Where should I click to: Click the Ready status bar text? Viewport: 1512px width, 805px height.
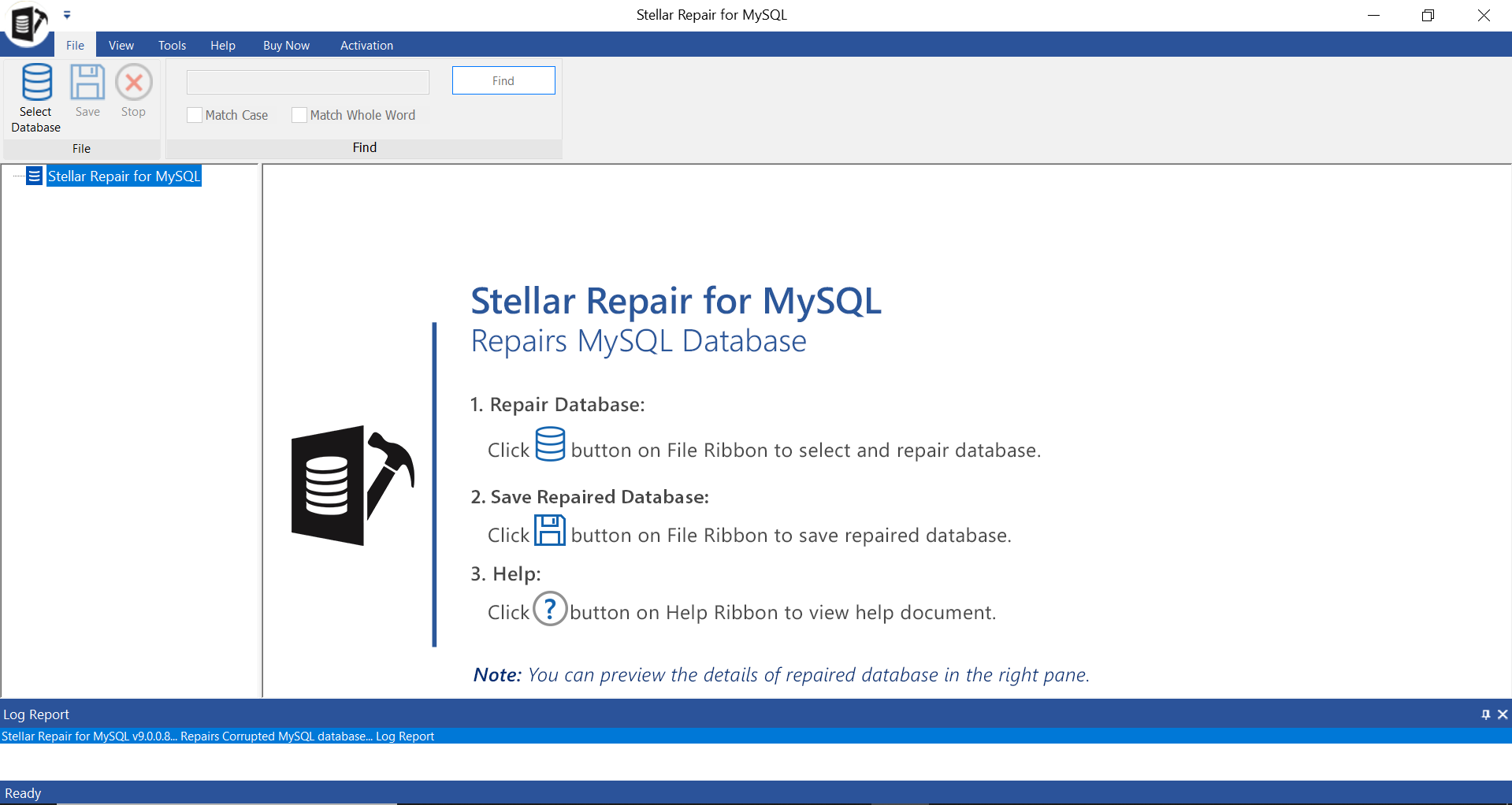23,793
